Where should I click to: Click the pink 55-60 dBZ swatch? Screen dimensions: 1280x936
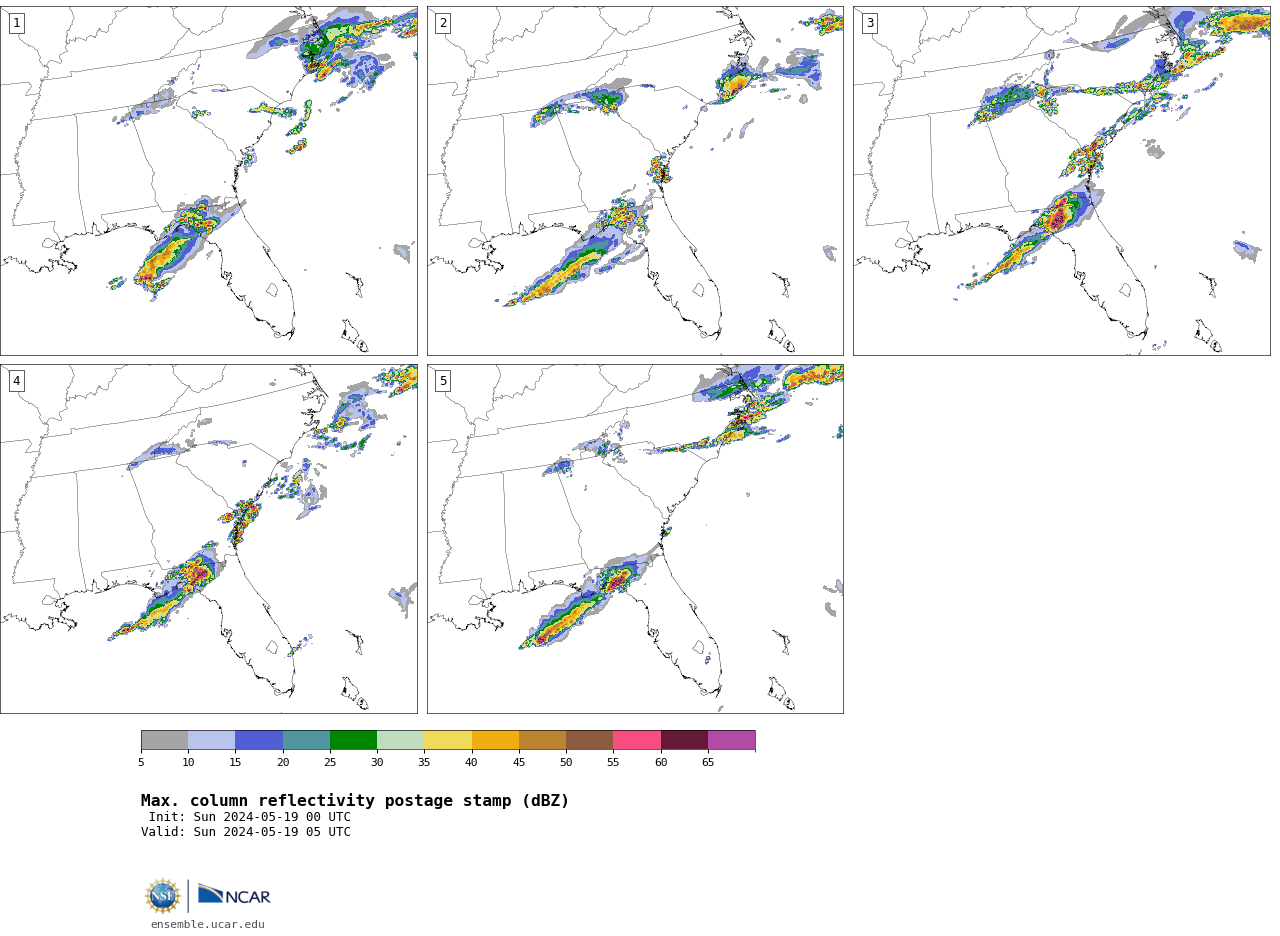[637, 740]
